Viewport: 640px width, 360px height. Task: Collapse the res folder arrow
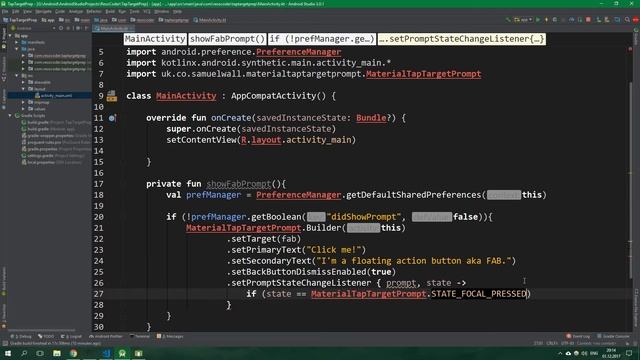[x=17, y=76]
